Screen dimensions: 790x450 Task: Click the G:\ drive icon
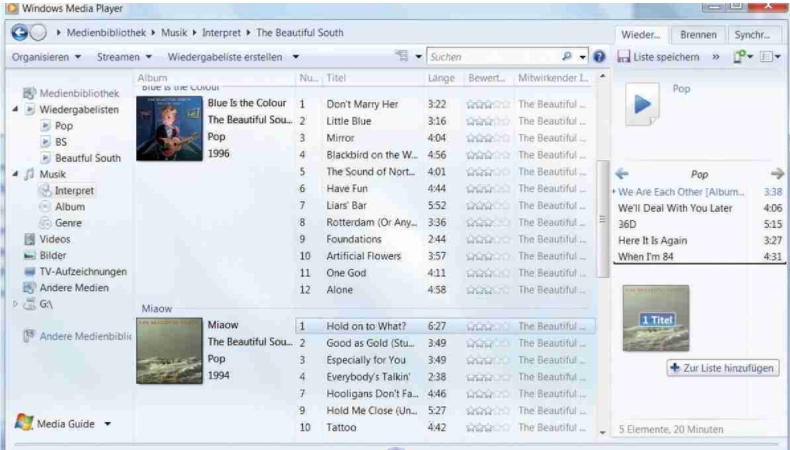[x=30, y=304]
